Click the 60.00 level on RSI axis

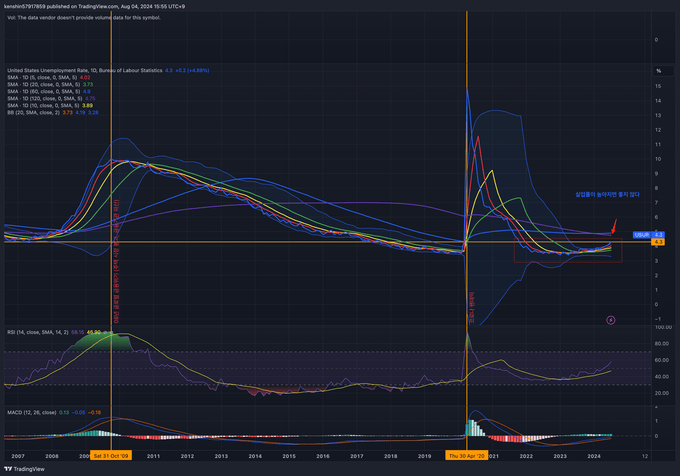pyautogui.click(x=661, y=360)
